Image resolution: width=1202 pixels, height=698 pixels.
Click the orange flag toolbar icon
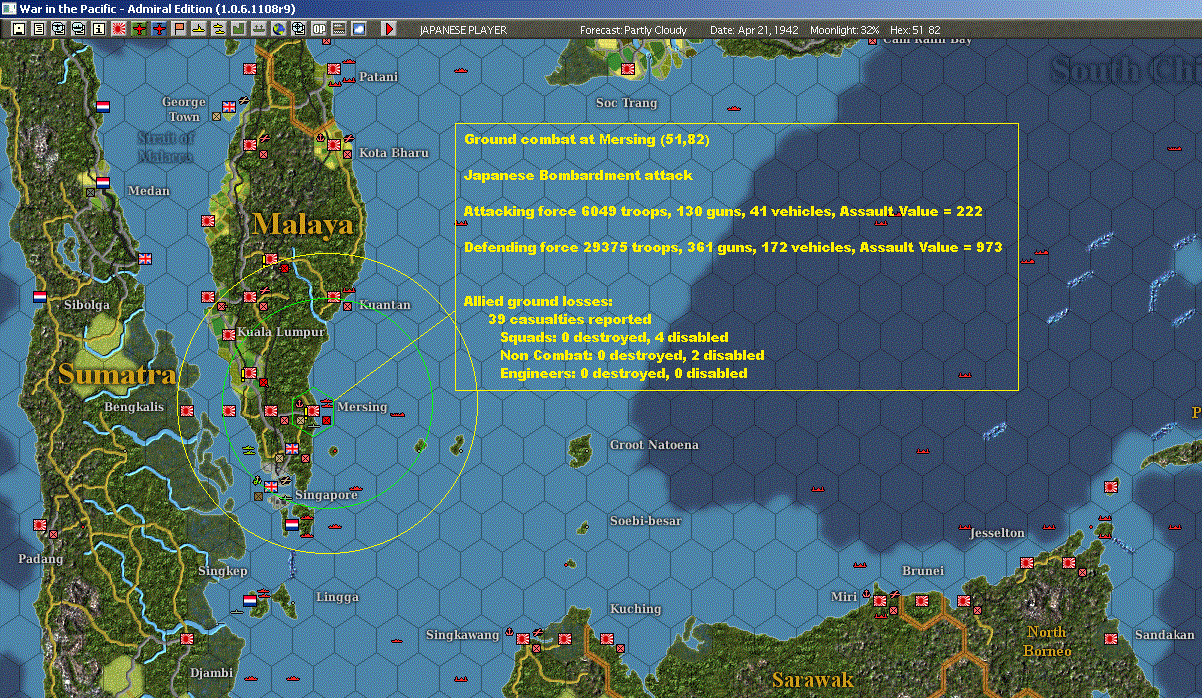[x=179, y=29]
